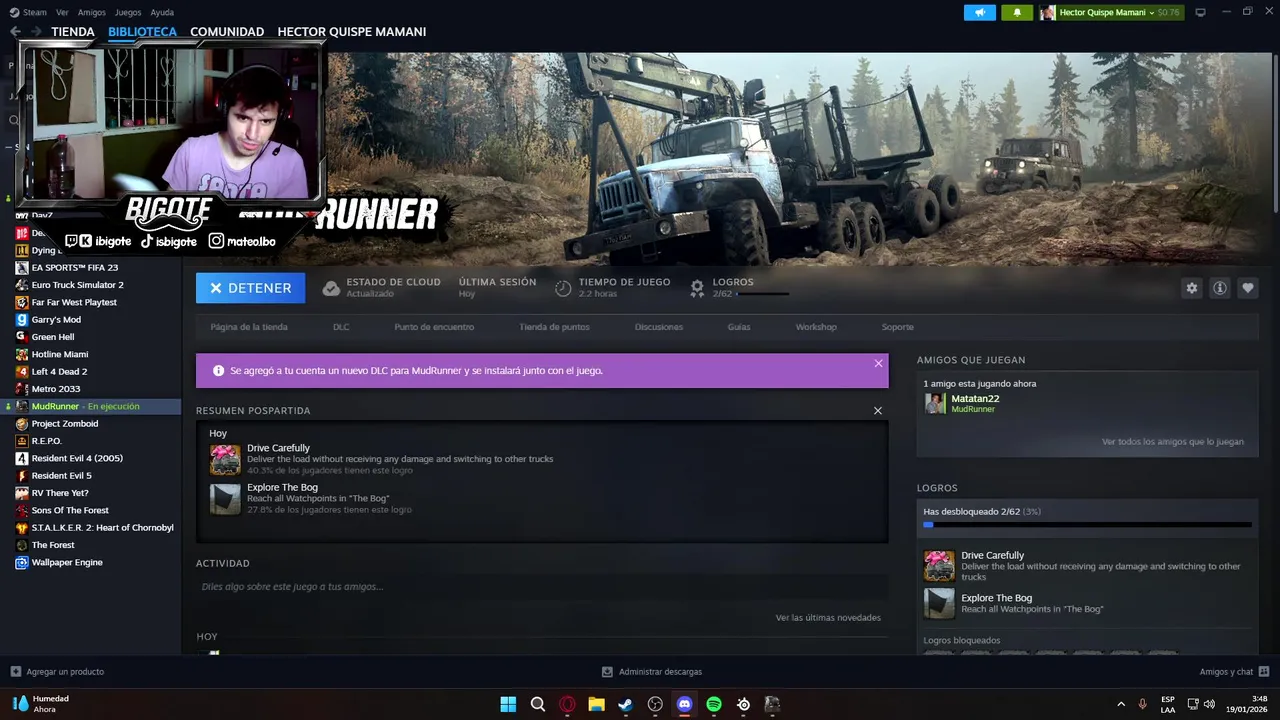Viewport: 1280px width, 720px height.
Task: Open the Guías tab
Action: coord(739,327)
